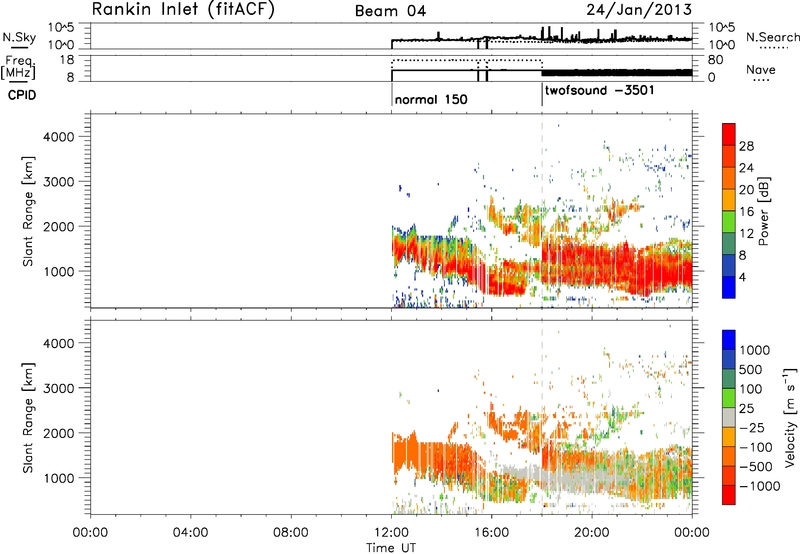Screen dimensions: 800x554
Task: Click the '4000' tick on the power panel
Action: [58, 137]
